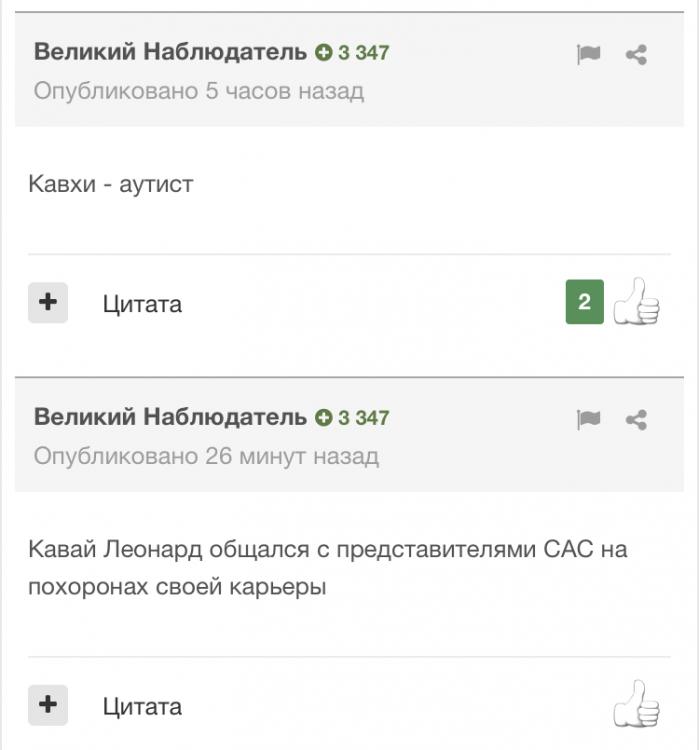
Task: Toggle the plus multiquote button on the Кавай Леонард post
Action: click(47, 705)
